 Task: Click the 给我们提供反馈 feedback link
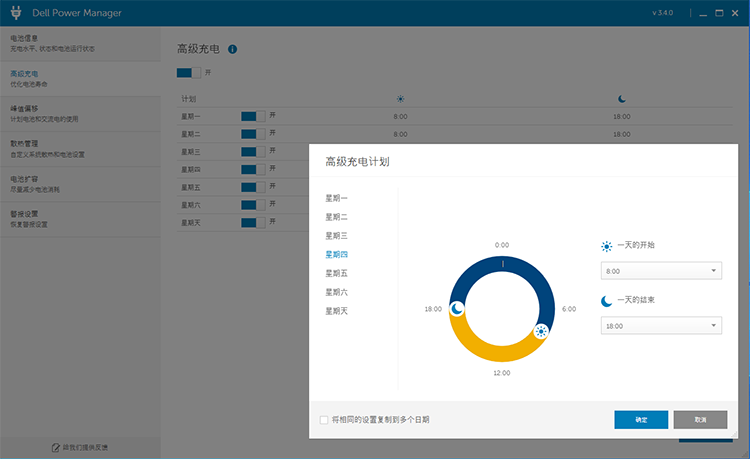(85, 448)
